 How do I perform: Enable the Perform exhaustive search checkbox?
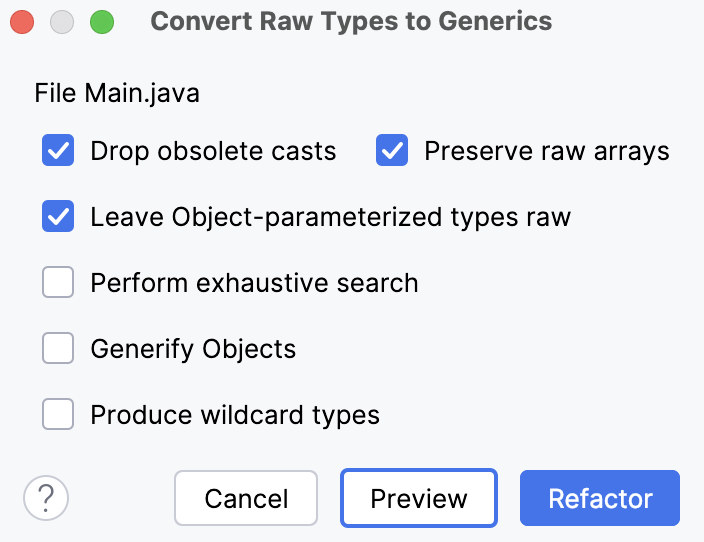58,283
